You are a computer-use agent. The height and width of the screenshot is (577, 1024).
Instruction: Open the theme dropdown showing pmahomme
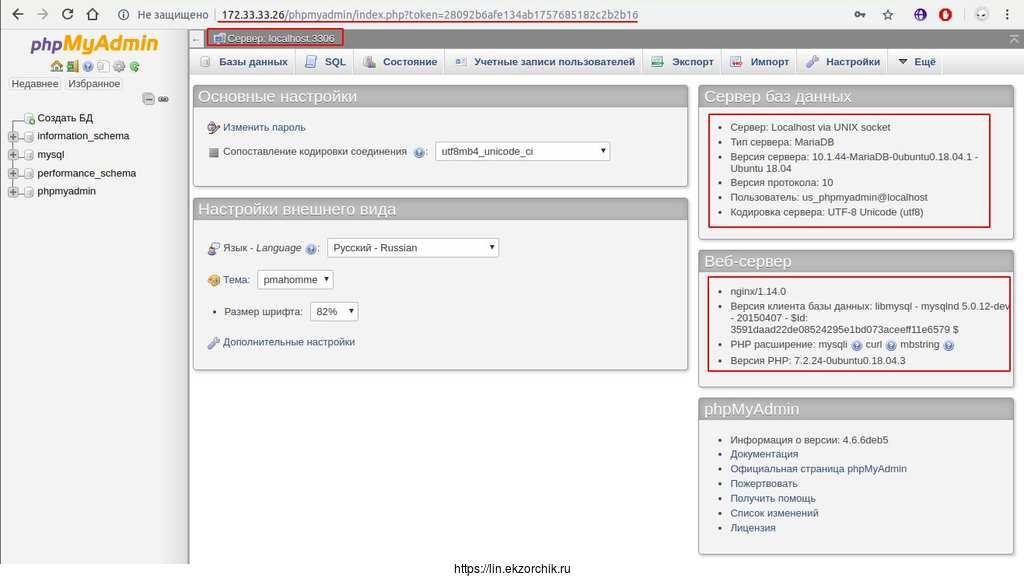(295, 280)
